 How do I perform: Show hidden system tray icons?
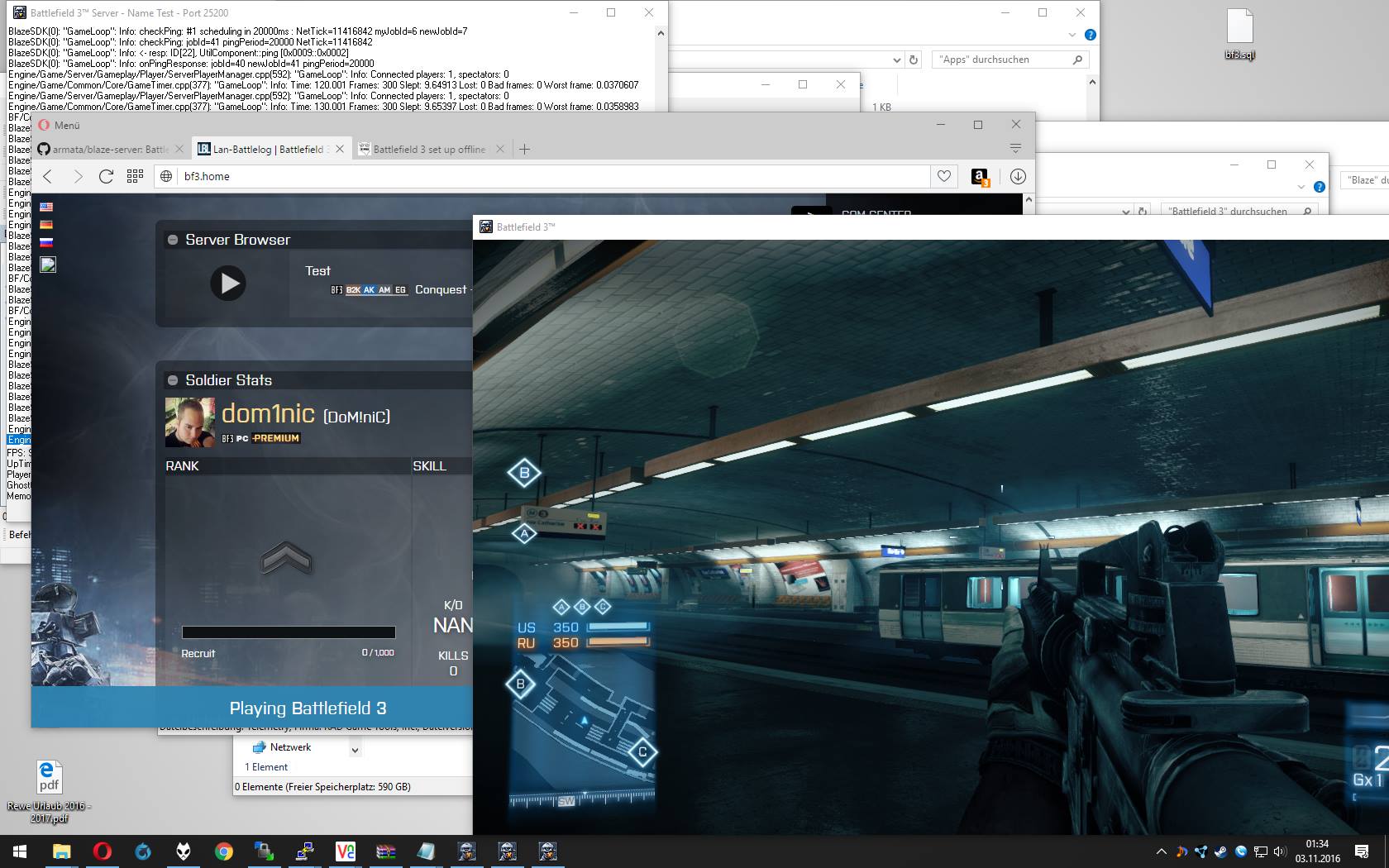coord(1161,851)
